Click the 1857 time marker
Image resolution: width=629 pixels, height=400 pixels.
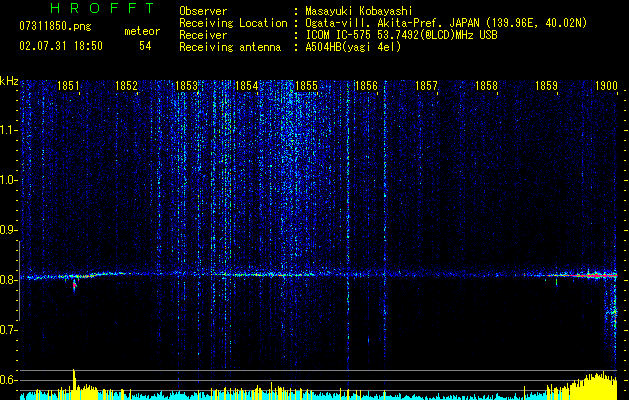point(426,86)
